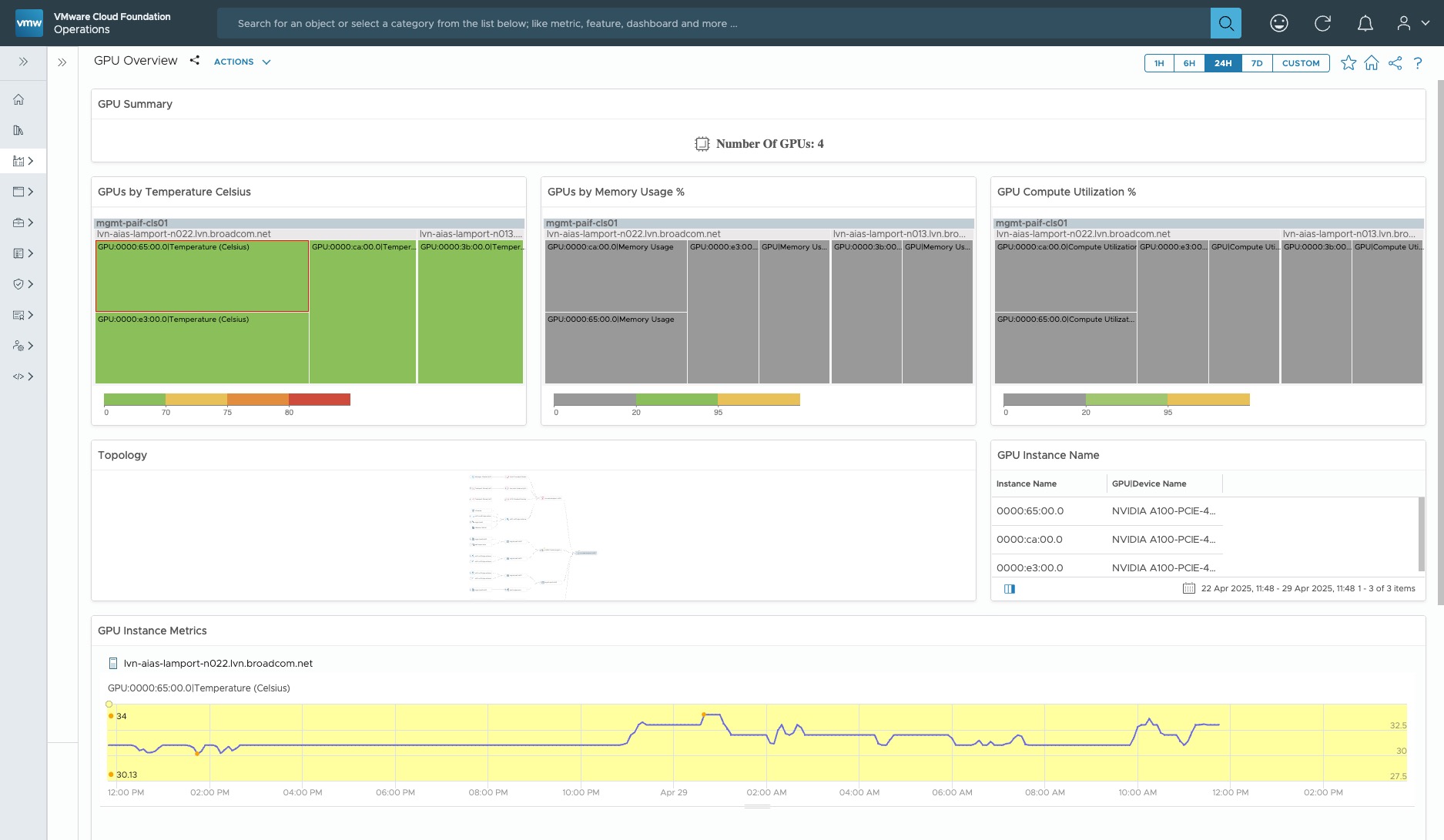Open the help question mark icon

(1417, 63)
